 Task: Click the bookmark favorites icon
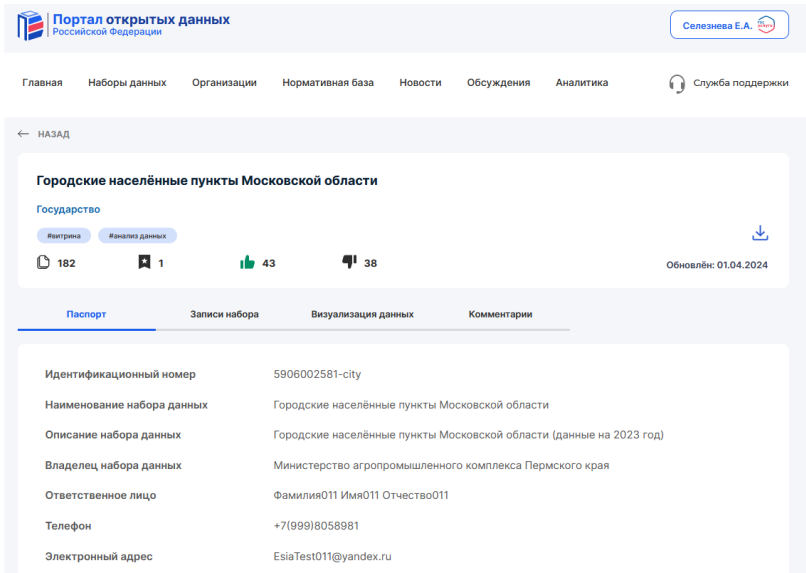(144, 263)
